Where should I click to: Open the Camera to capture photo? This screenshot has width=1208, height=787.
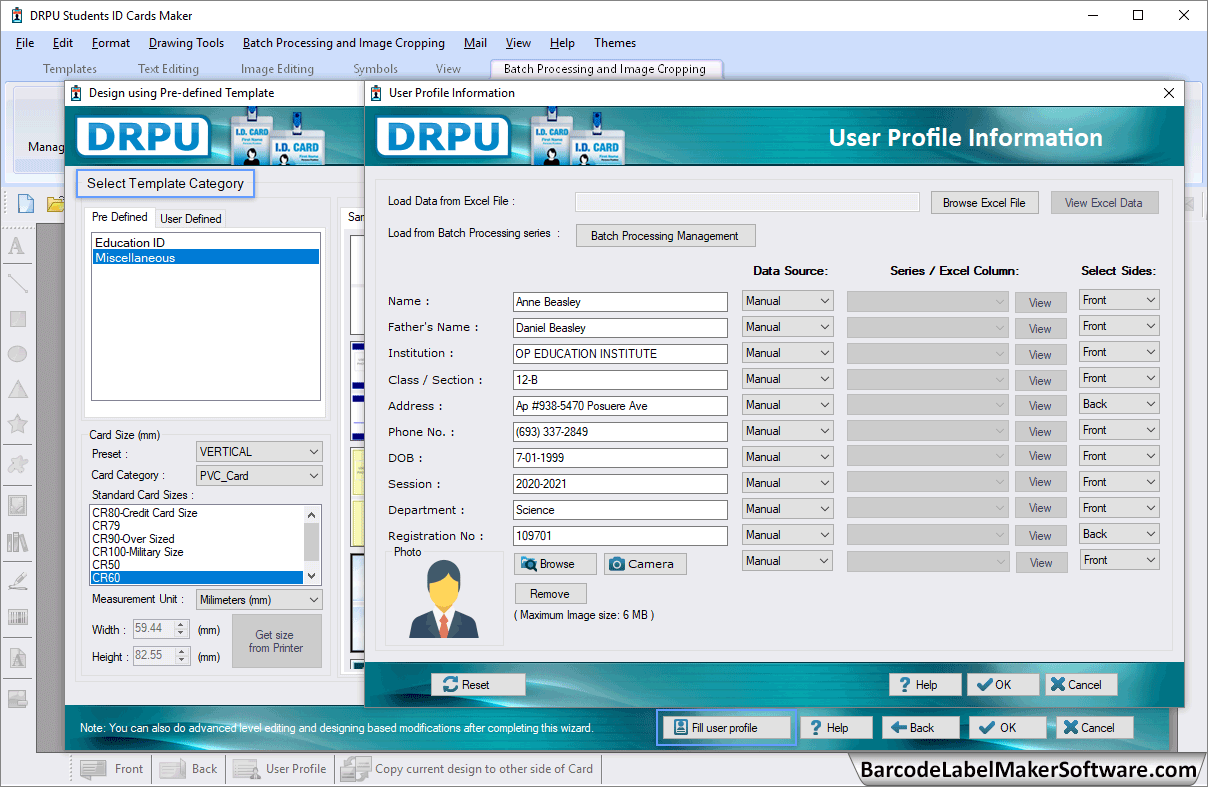tap(645, 564)
